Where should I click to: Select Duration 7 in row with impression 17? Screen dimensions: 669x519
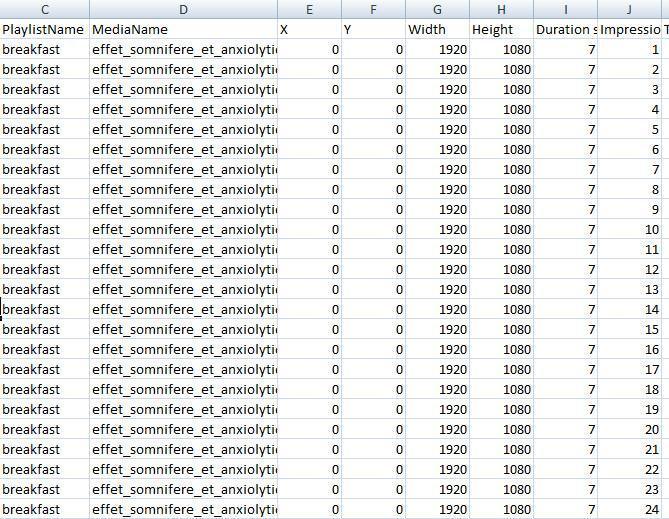[565, 369]
